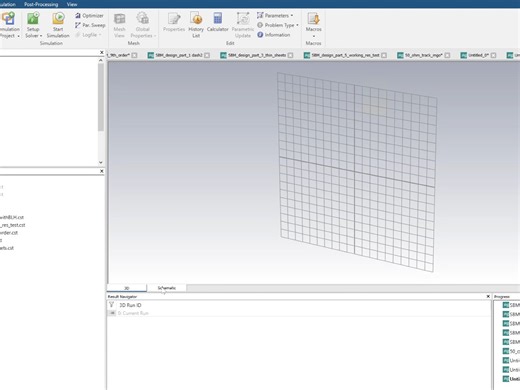This screenshot has width=520, height=390.
Task: Click the filter icon beside 3D Run ID
Action: click(111, 305)
